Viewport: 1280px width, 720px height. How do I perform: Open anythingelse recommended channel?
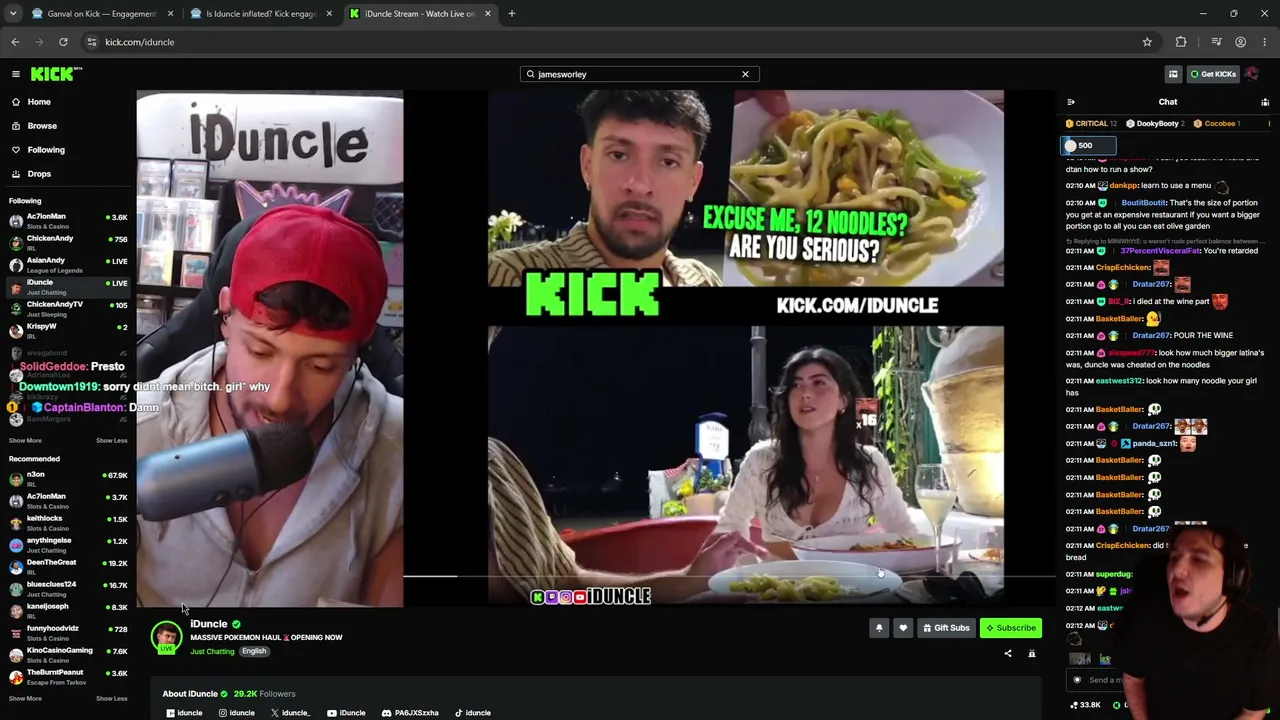68,544
